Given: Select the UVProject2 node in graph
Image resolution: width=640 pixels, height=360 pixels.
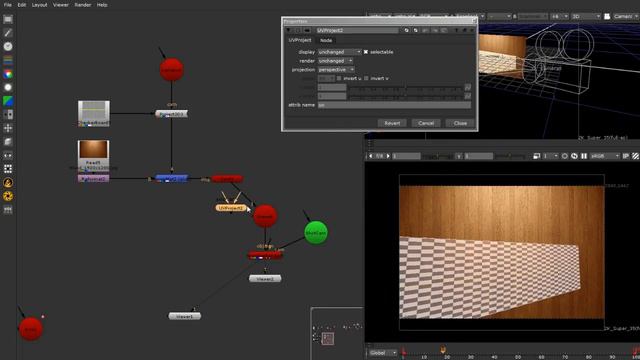Looking at the screenshot, I should [231, 208].
